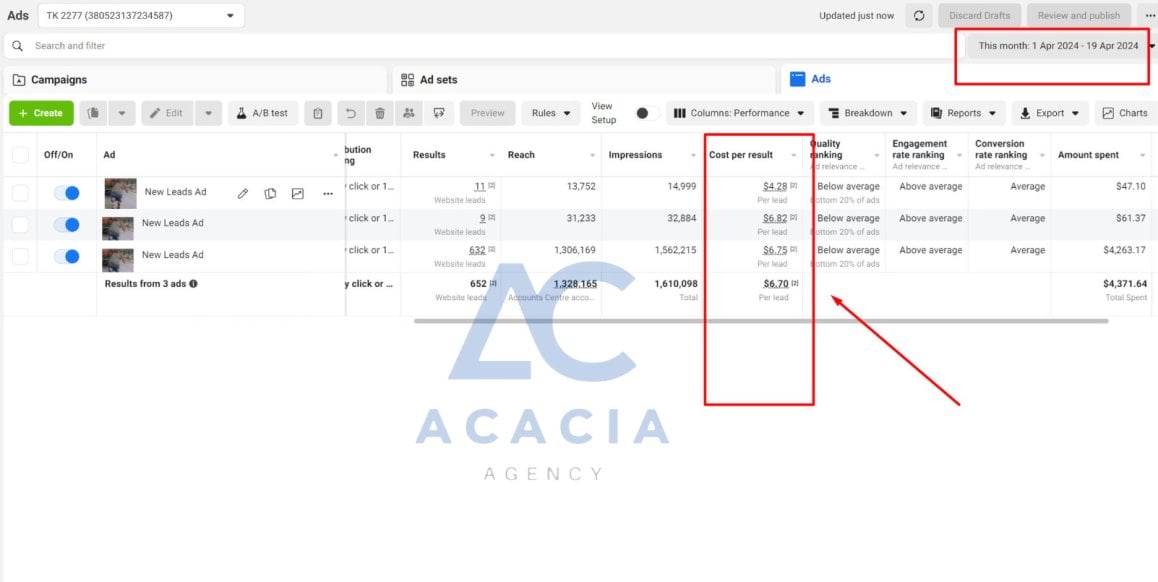Click the trash delete icon
Image resolution: width=1158 pixels, height=582 pixels.
[x=380, y=113]
